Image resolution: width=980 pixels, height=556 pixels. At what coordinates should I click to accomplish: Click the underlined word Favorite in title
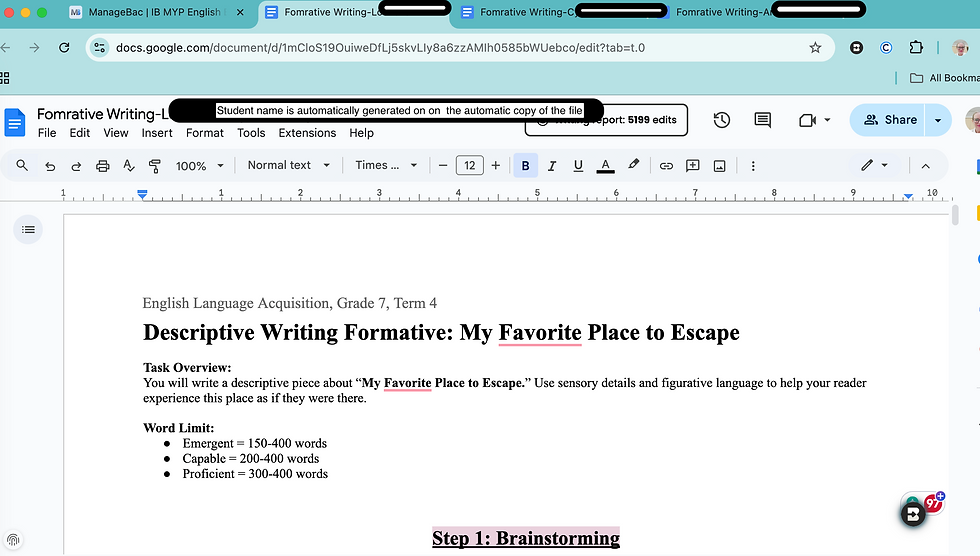pos(540,332)
